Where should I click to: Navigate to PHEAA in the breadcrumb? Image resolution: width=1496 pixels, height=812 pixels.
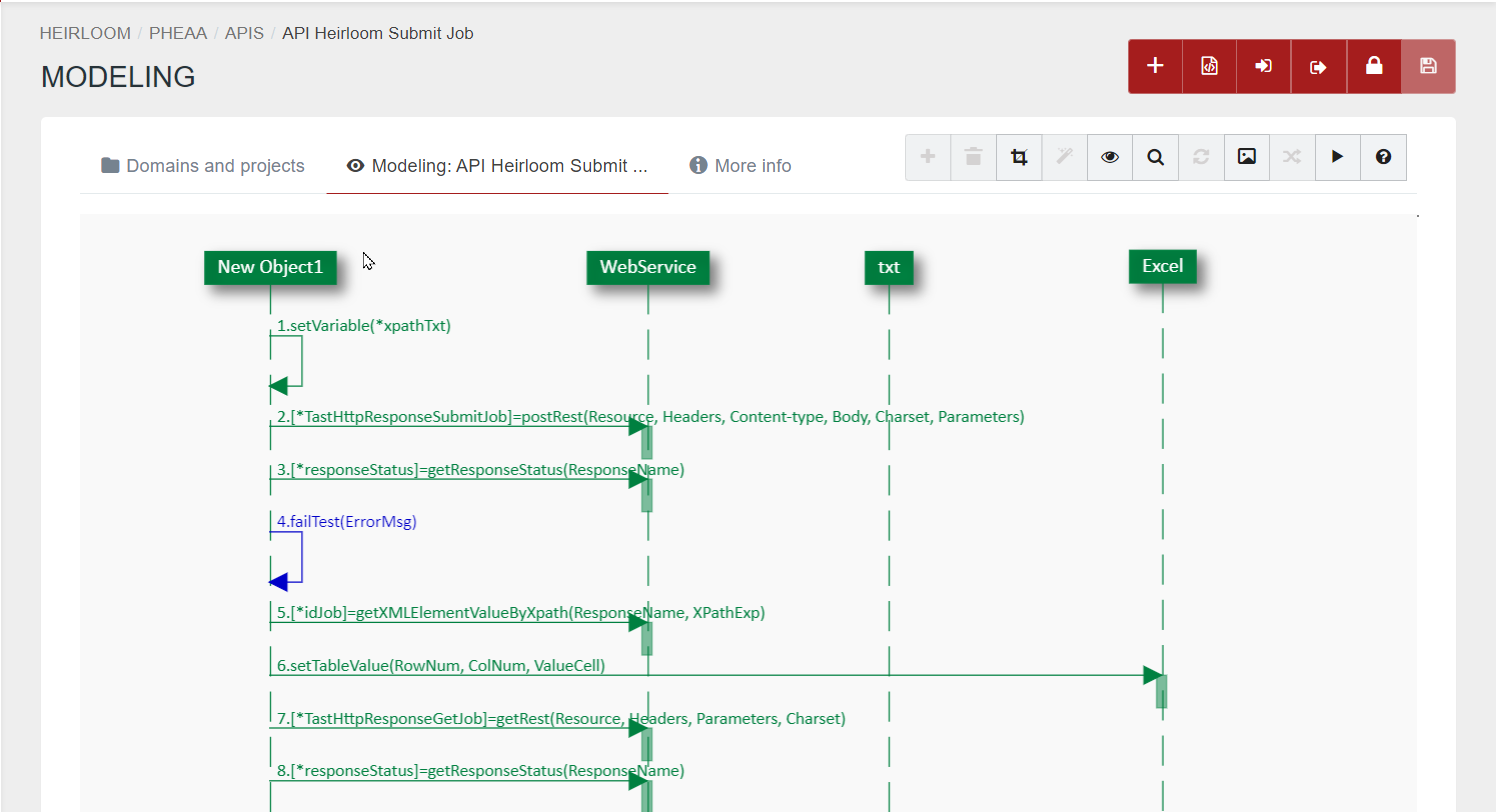pyautogui.click(x=178, y=33)
